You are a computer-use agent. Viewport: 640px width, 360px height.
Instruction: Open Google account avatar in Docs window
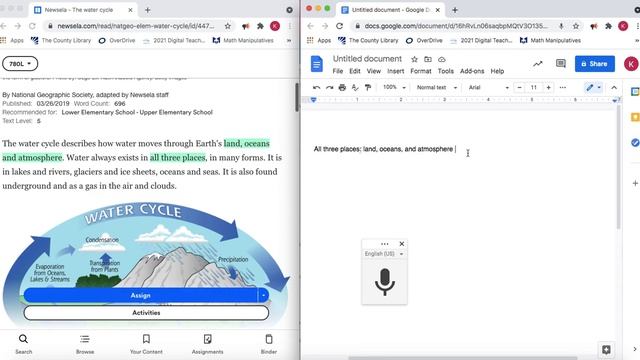[x=631, y=64]
